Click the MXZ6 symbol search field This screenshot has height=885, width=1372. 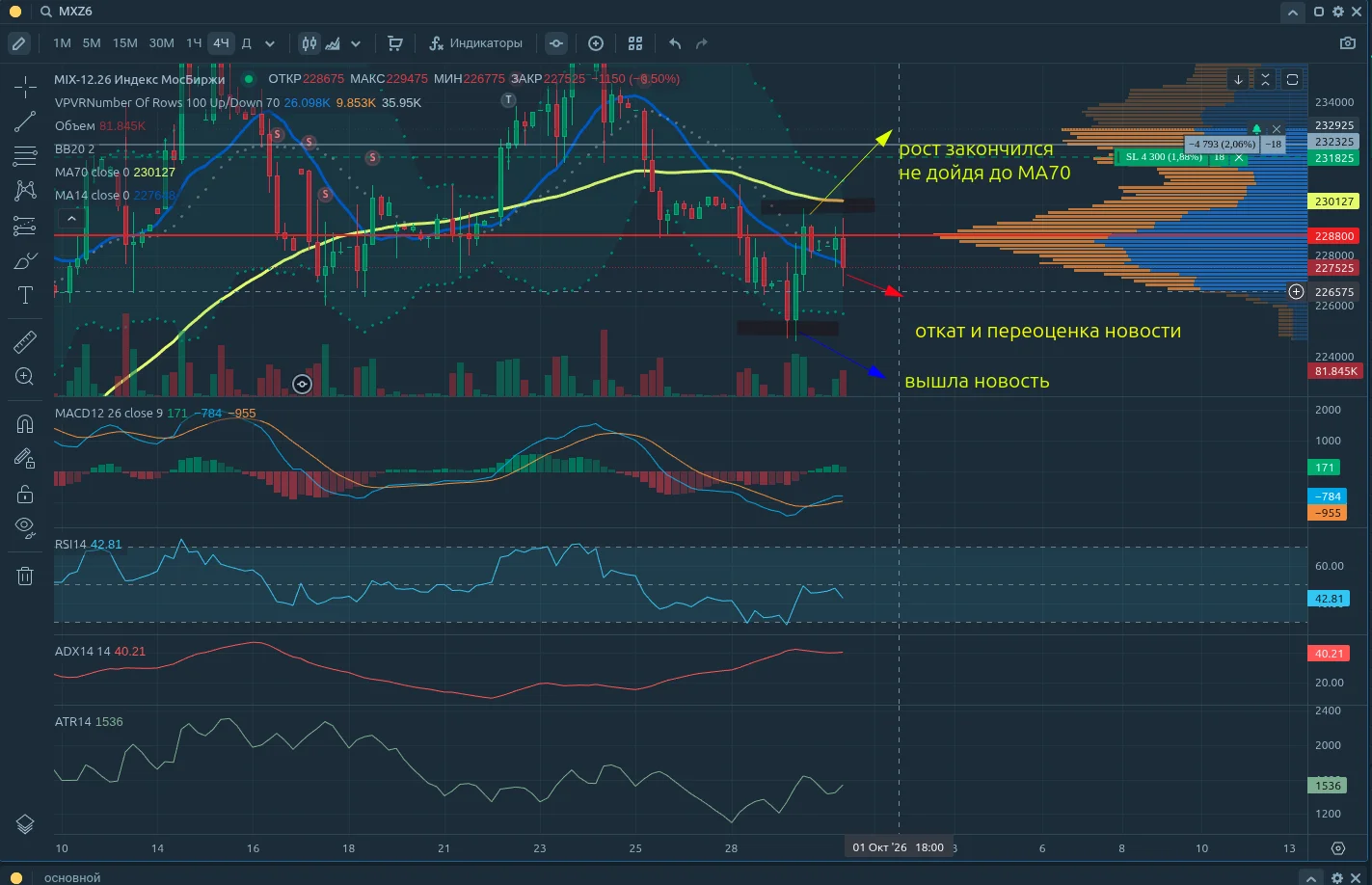tap(76, 12)
